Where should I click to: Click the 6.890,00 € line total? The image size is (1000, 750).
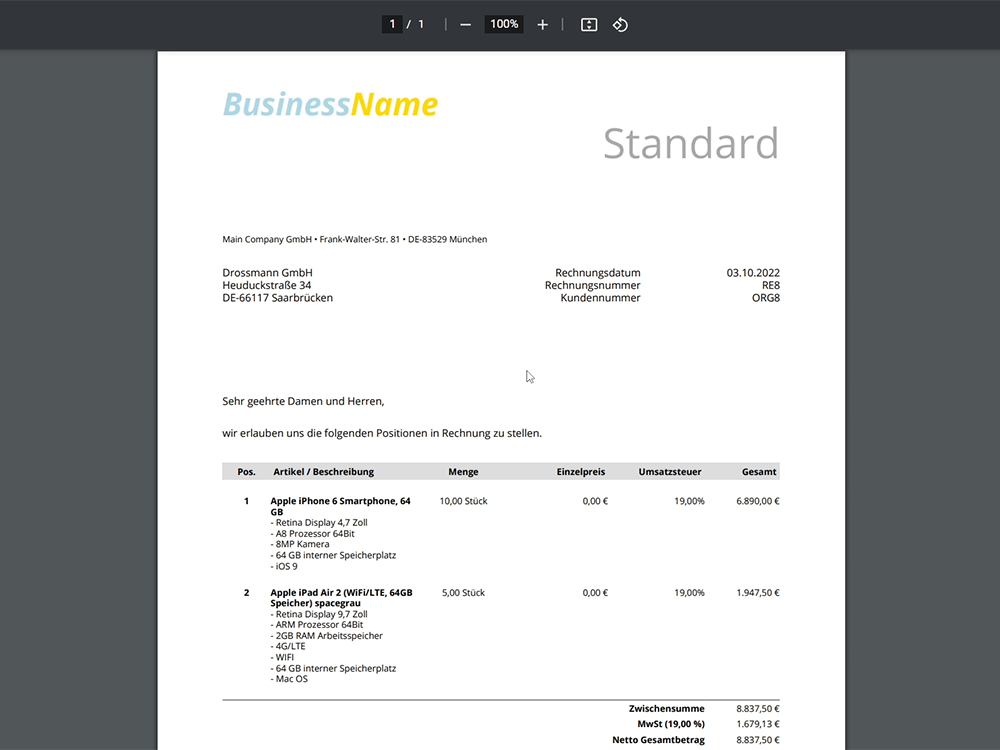pos(757,501)
